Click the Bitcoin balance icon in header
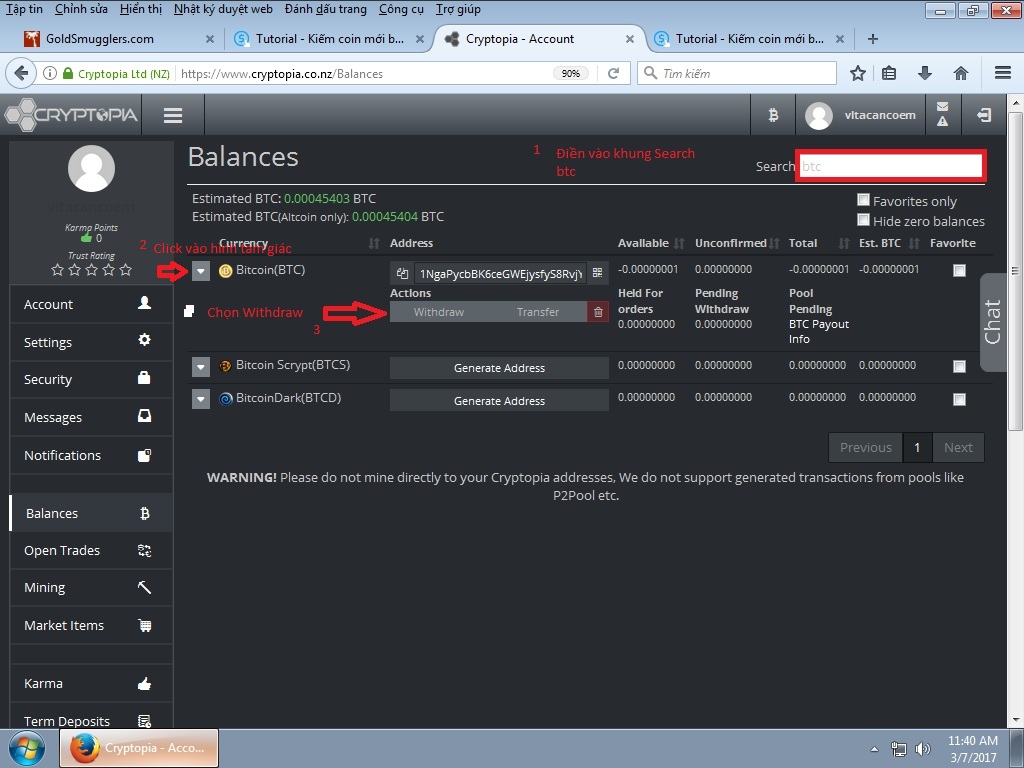This screenshot has height=768, width=1024. point(773,115)
